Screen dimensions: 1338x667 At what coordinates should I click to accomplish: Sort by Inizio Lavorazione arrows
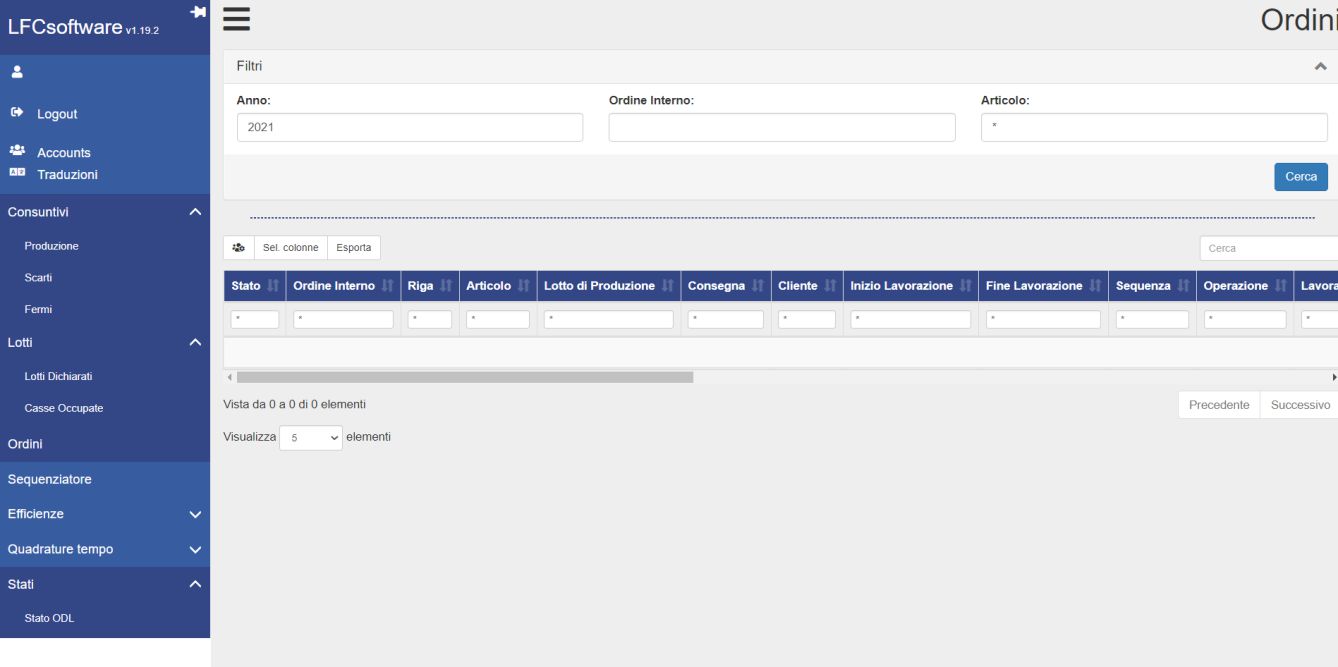[965, 286]
